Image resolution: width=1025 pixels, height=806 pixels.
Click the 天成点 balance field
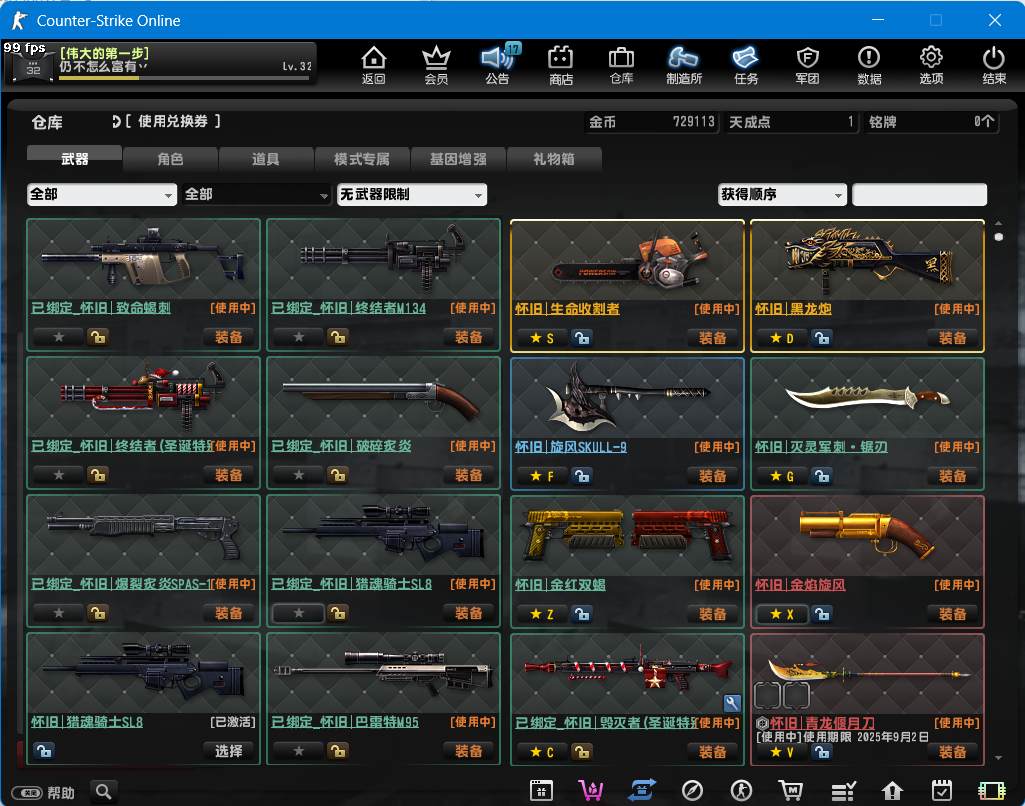pyautogui.click(x=791, y=122)
